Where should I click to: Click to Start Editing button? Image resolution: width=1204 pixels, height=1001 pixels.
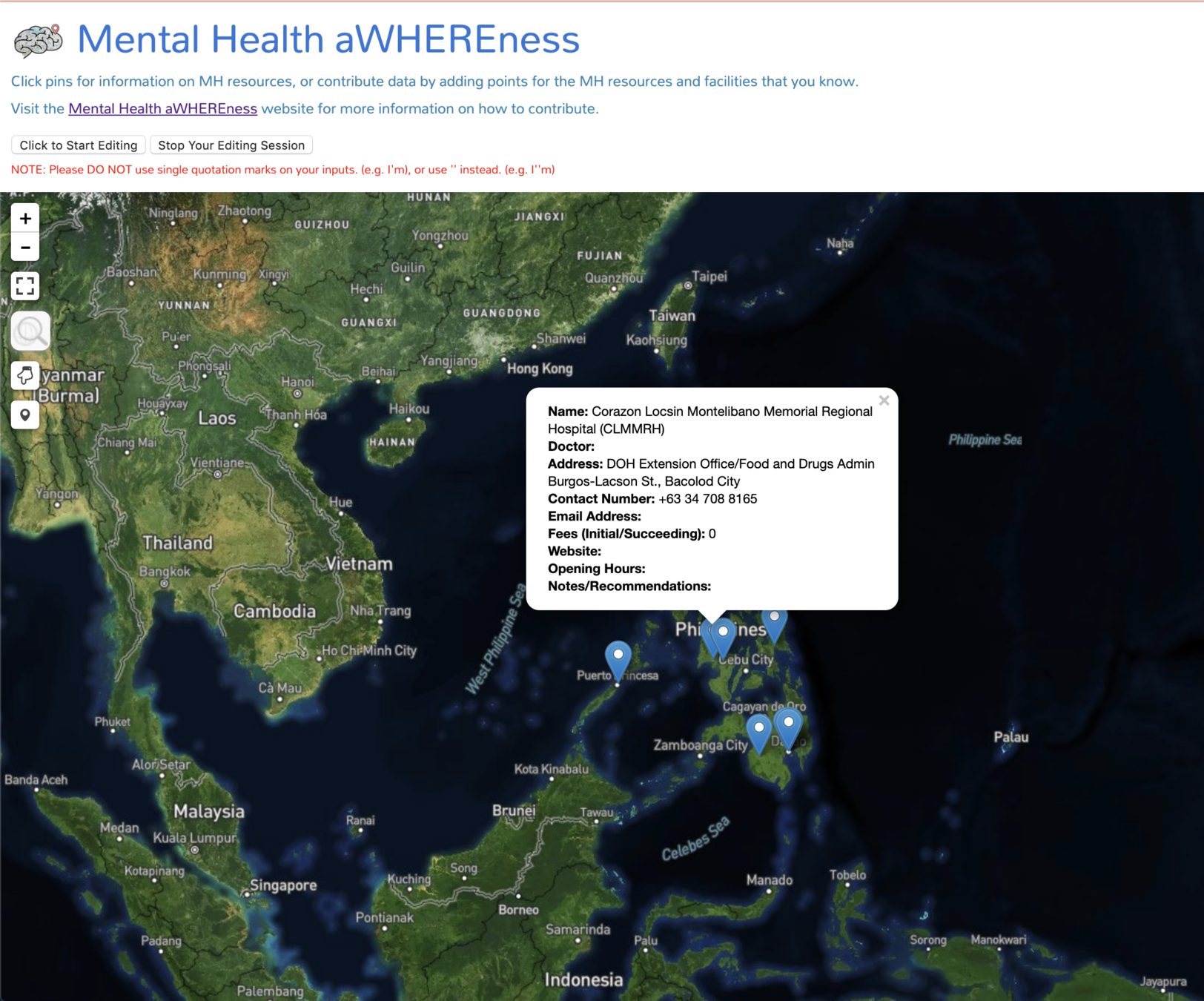[x=79, y=145]
